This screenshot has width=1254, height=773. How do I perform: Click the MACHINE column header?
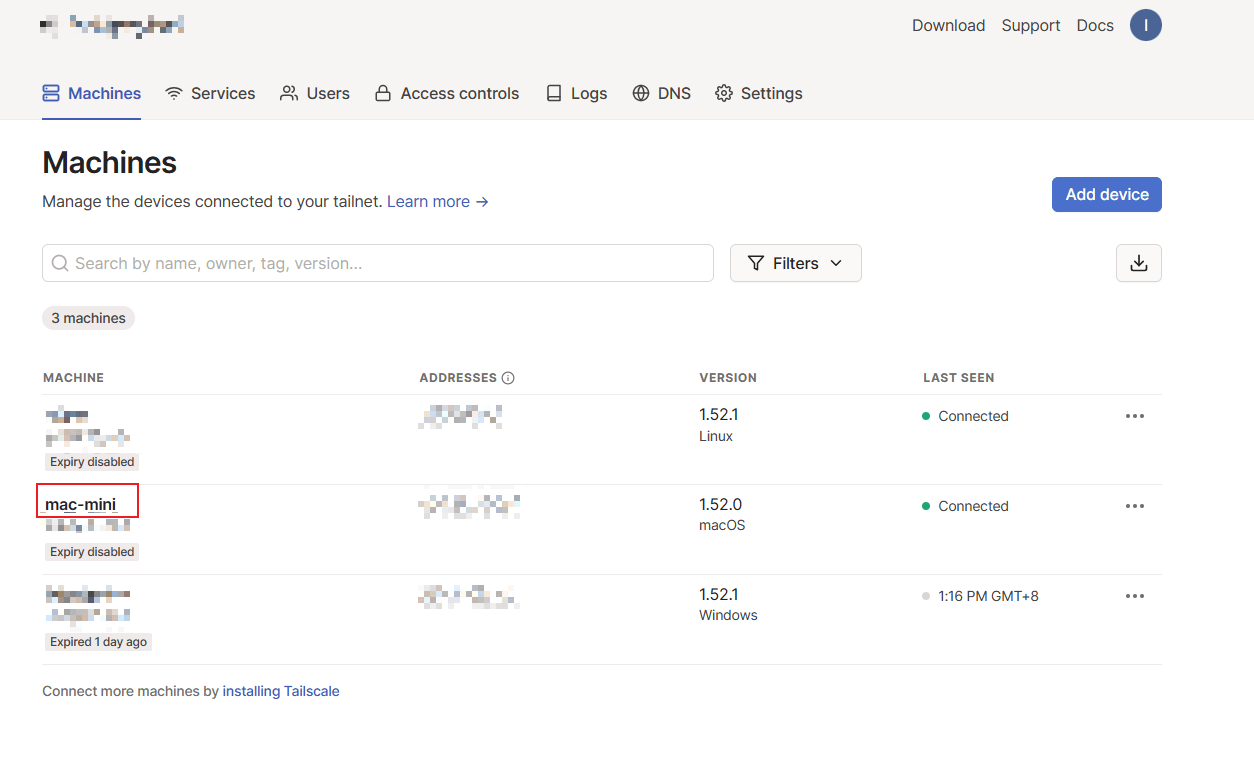73,378
